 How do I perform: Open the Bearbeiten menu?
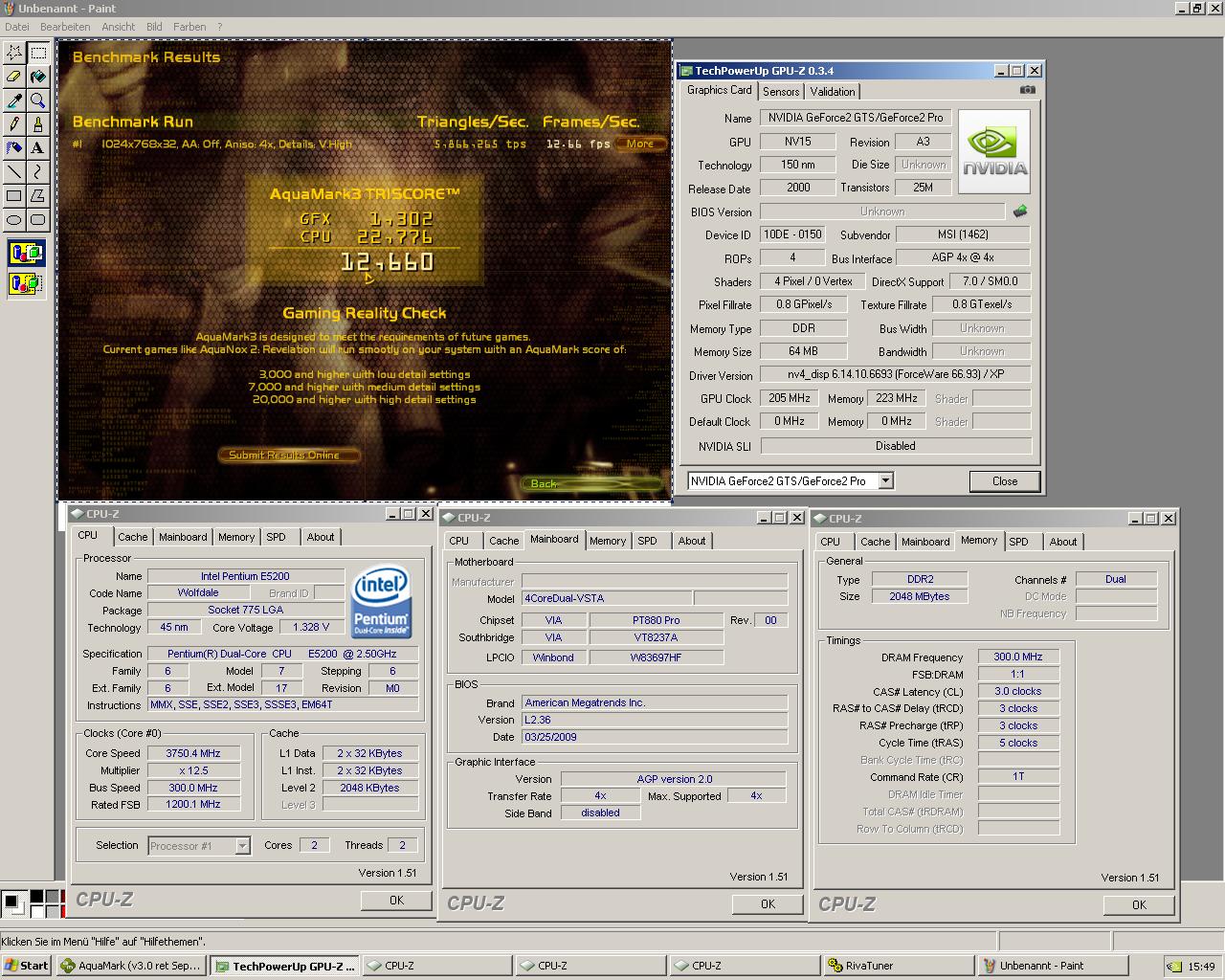tap(65, 27)
